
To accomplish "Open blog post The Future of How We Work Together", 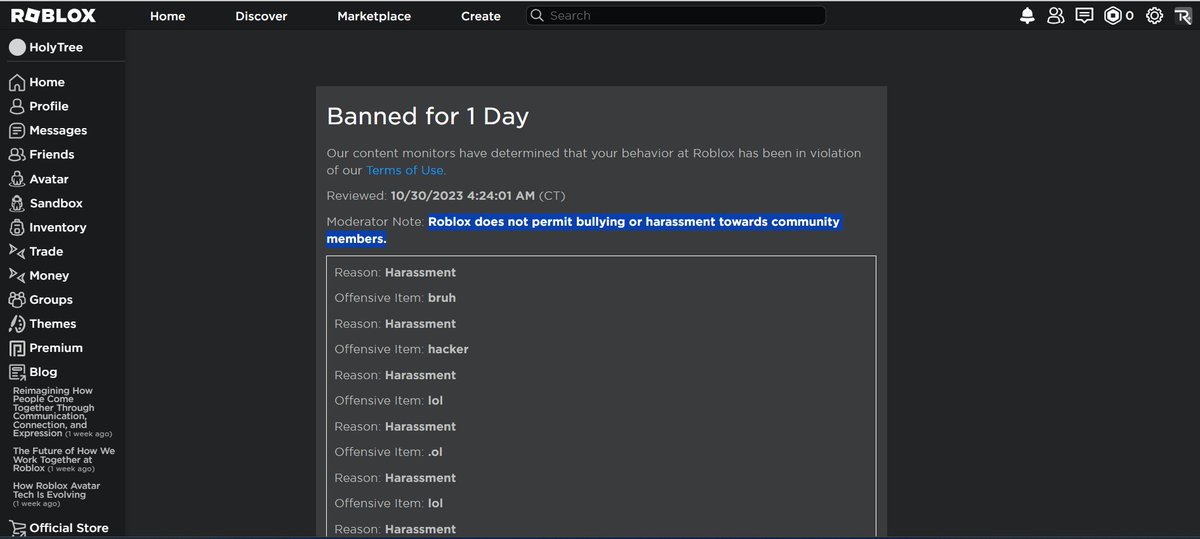I will [63, 459].
